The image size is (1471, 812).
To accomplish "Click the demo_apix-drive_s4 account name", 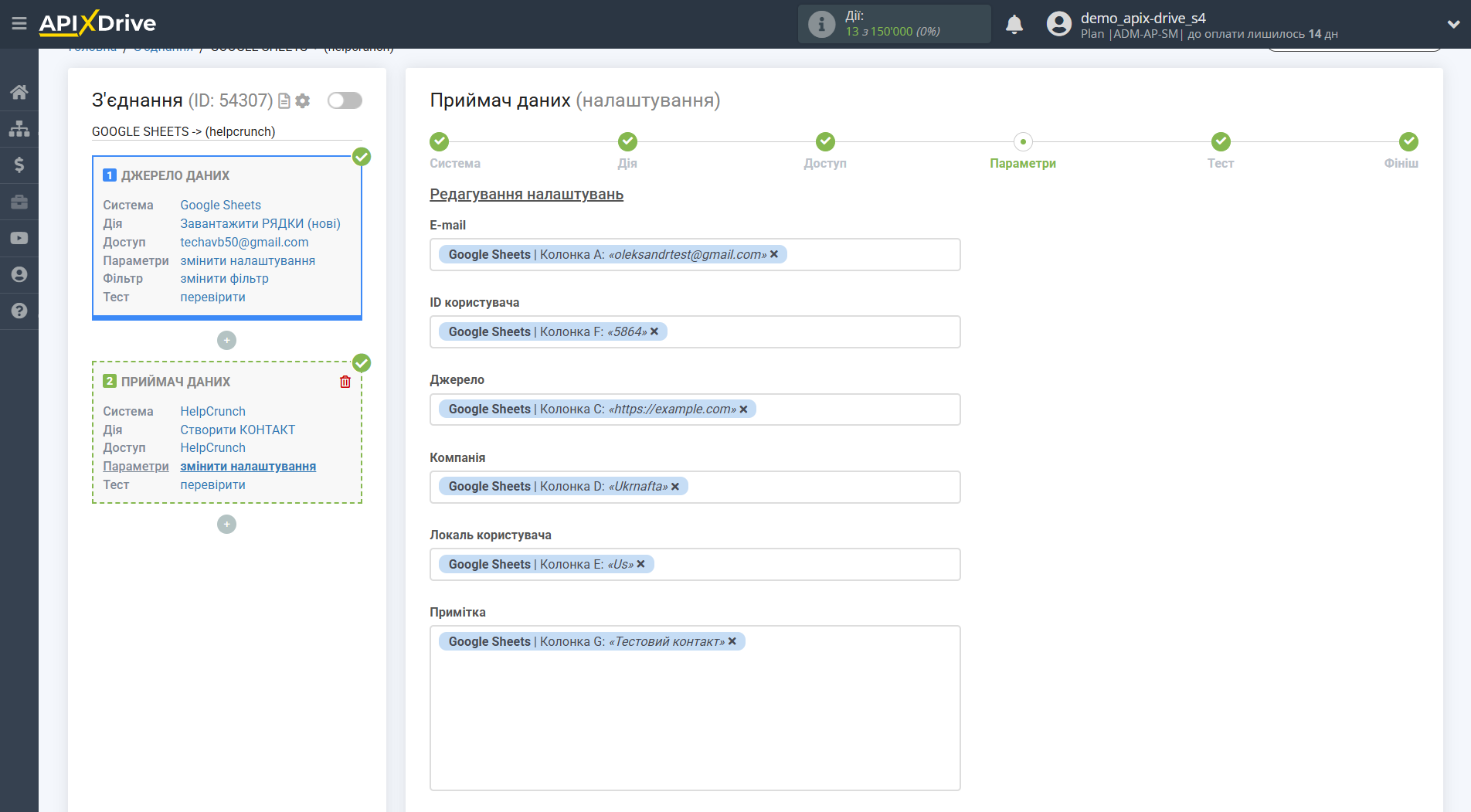I will [1143, 18].
